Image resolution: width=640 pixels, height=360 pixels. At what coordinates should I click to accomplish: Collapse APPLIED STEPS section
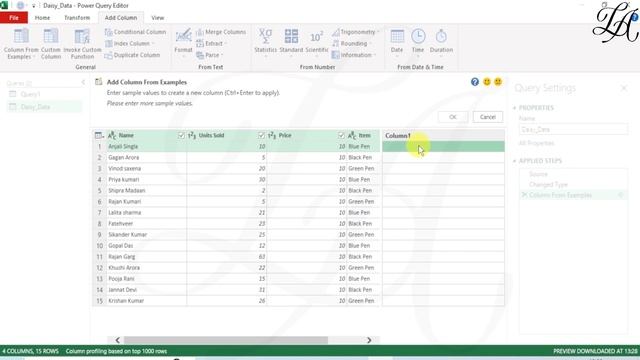point(514,161)
